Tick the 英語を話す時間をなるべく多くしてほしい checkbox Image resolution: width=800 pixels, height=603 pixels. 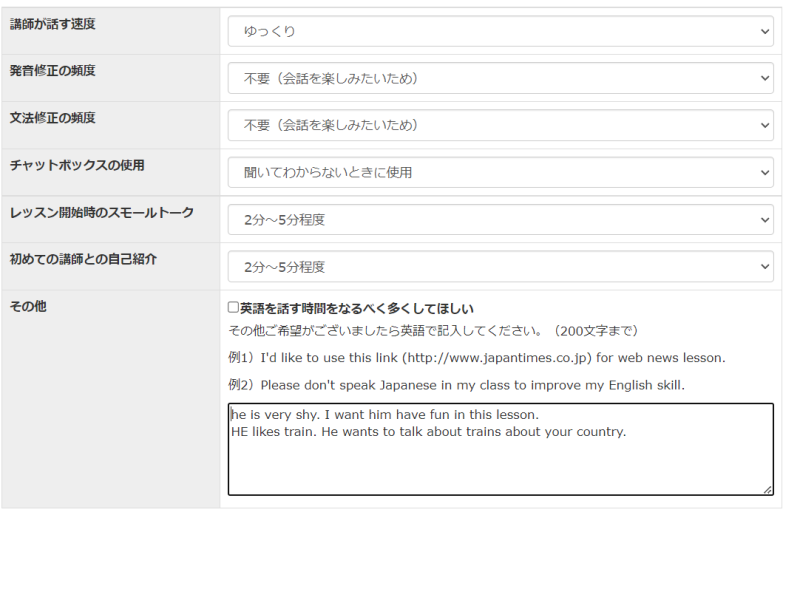tap(233, 309)
